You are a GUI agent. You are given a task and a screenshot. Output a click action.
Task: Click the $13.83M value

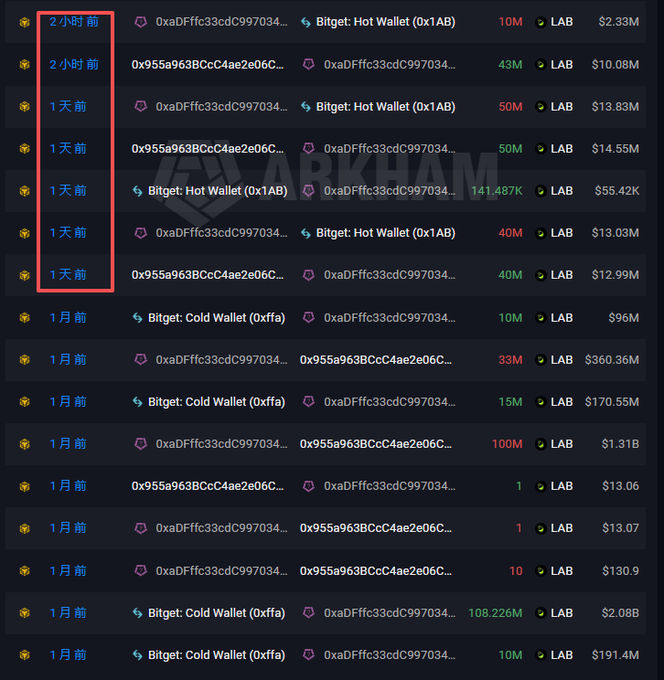click(x=615, y=107)
